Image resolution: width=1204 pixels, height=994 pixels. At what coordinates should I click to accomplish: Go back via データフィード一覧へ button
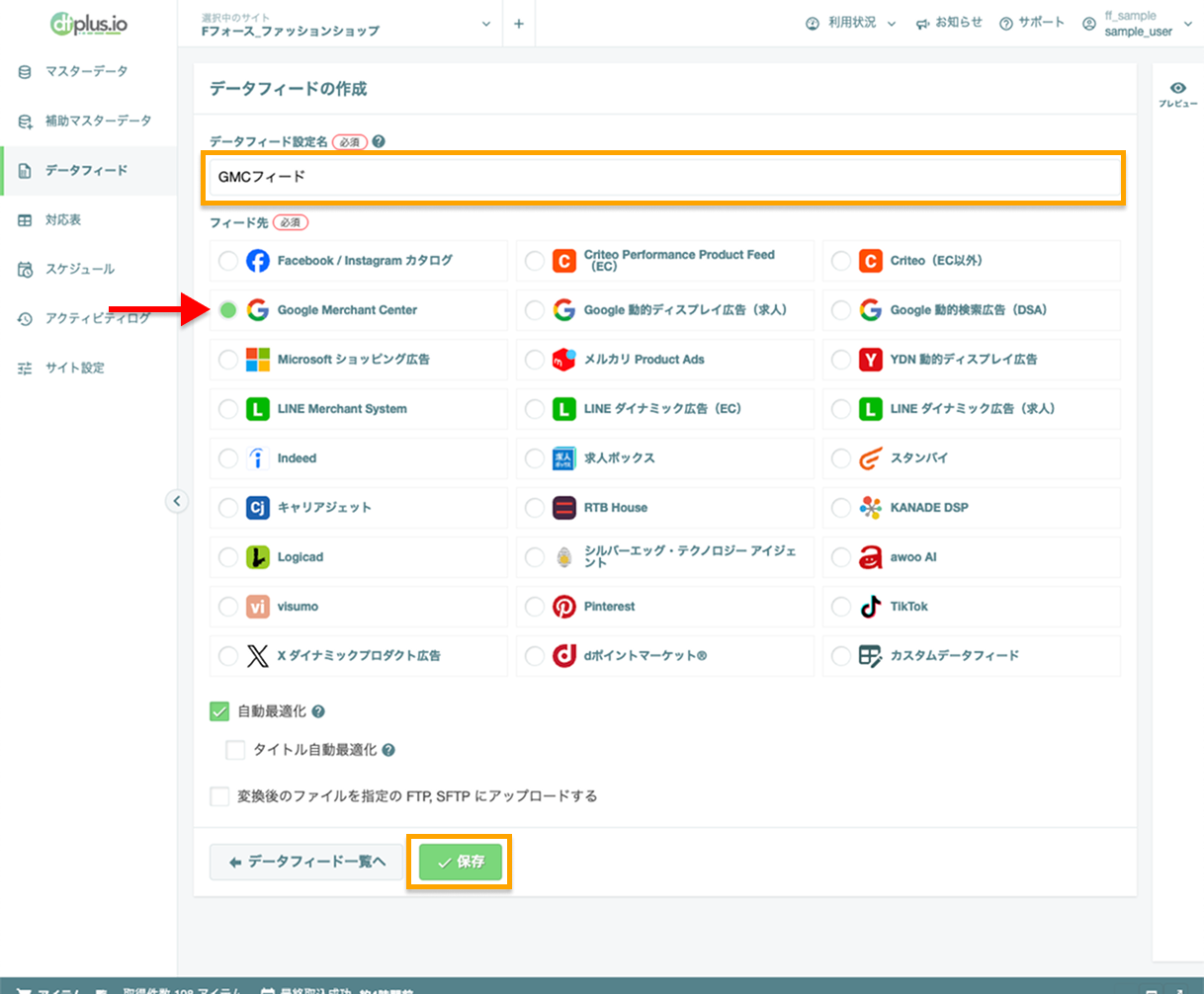[x=305, y=861]
